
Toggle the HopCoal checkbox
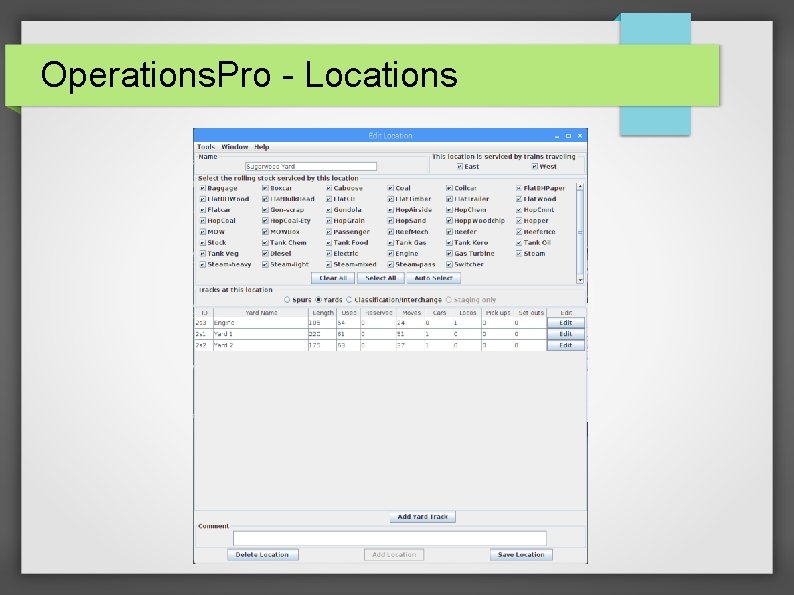tap(203, 221)
